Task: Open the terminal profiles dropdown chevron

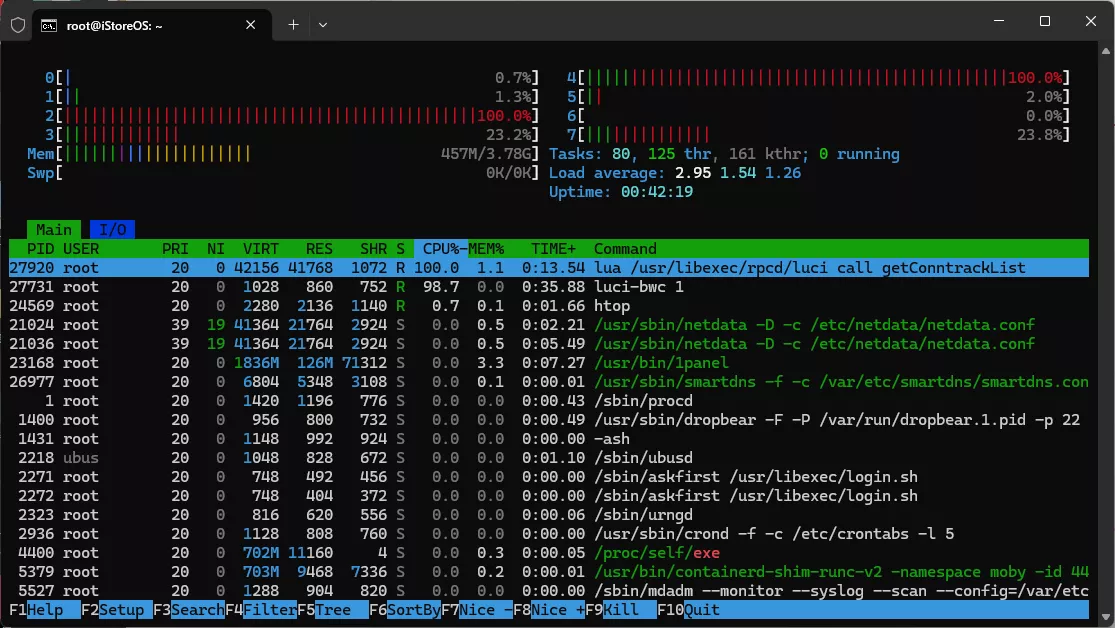Action: (x=323, y=25)
